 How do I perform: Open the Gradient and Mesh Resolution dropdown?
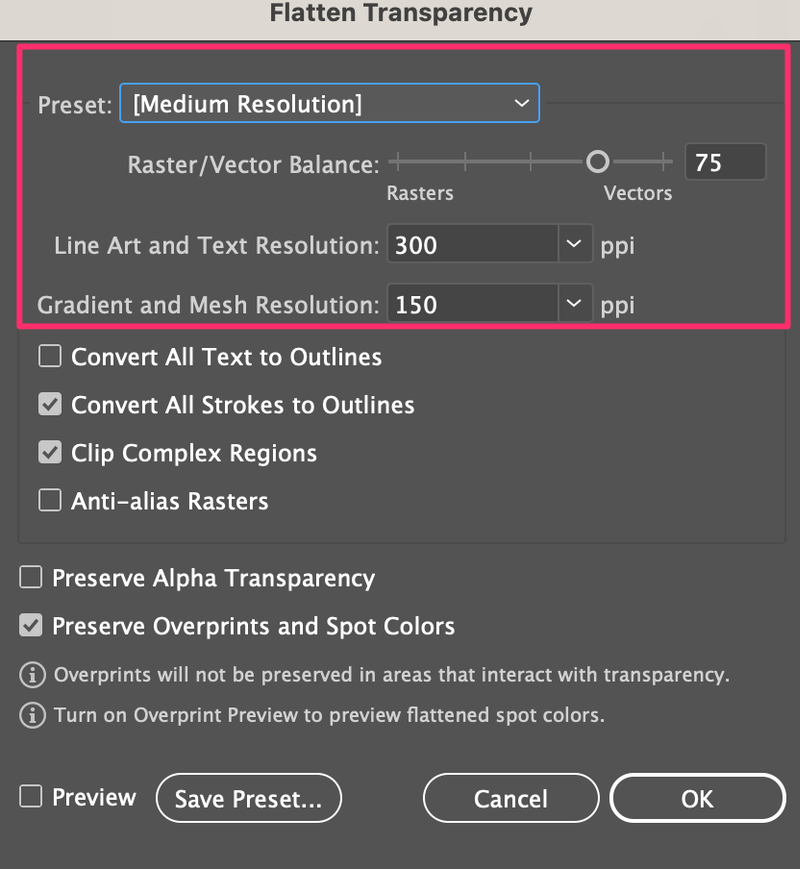click(573, 303)
